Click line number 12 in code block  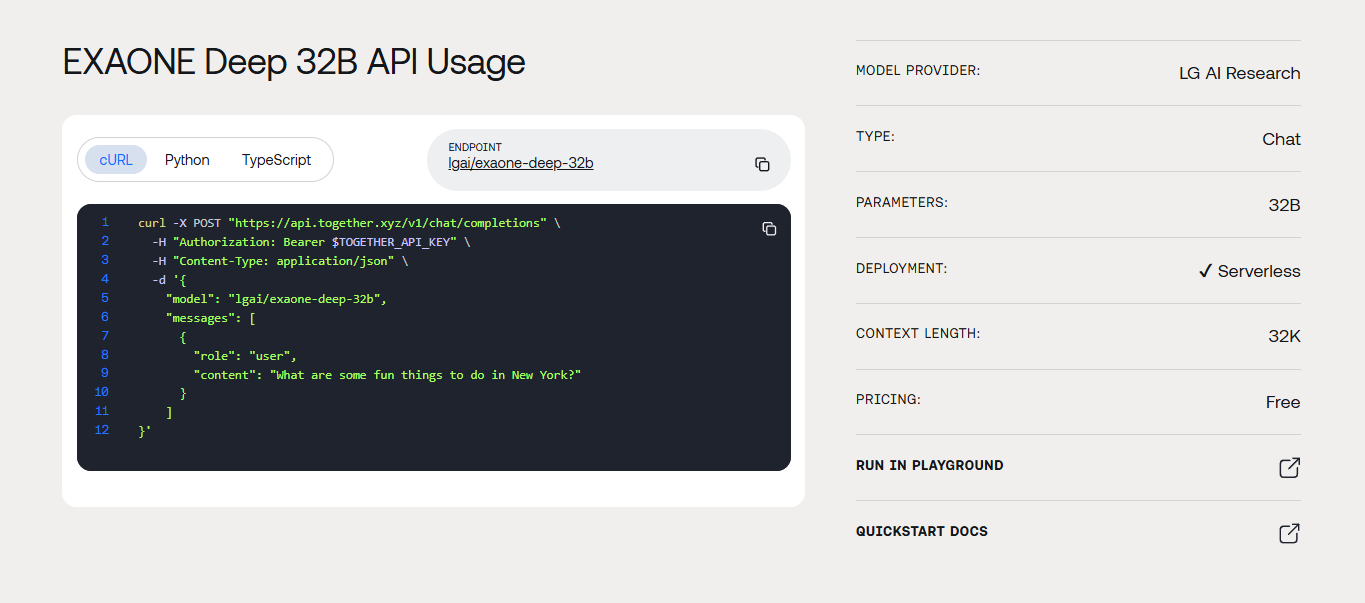102,430
